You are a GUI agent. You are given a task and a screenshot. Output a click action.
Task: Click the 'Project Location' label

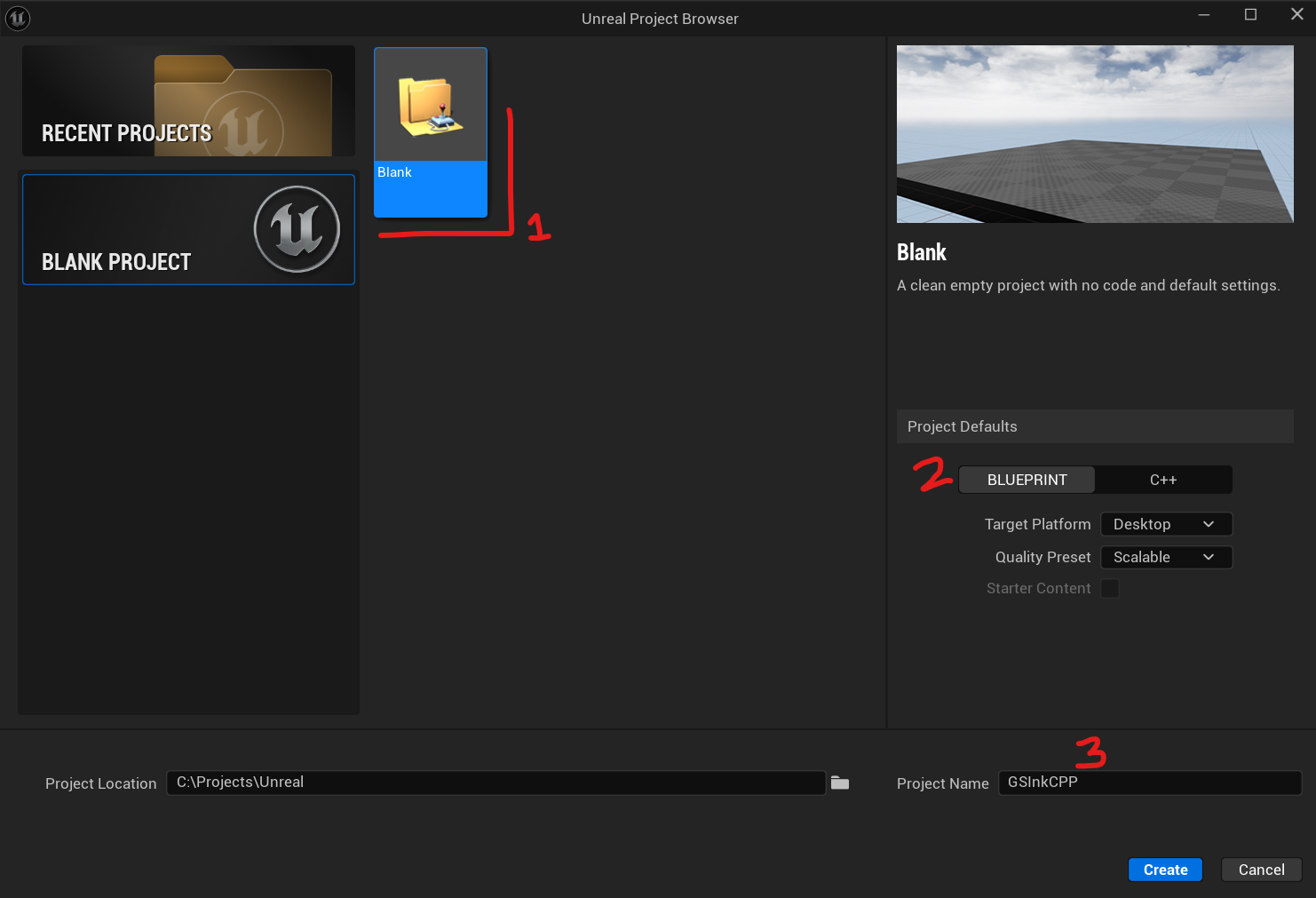[100, 783]
